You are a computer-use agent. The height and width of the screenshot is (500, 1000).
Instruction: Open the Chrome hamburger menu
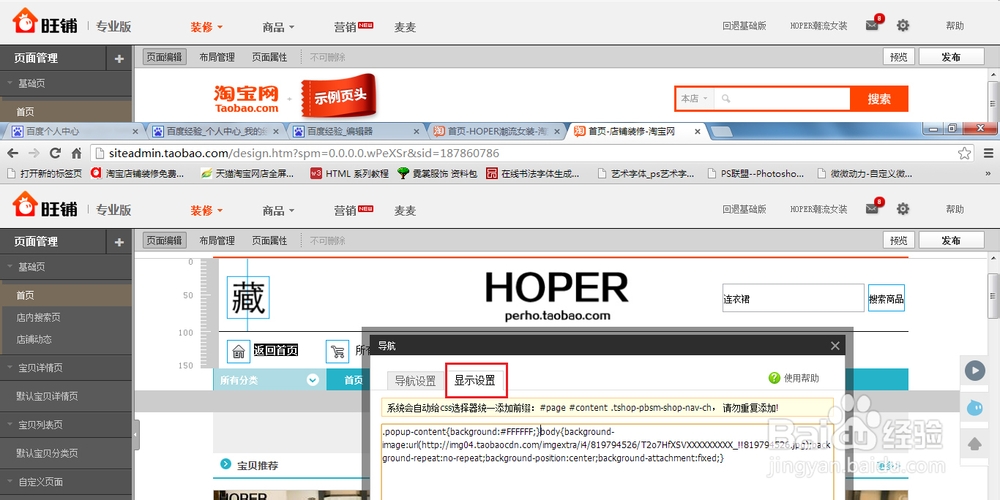tap(989, 153)
